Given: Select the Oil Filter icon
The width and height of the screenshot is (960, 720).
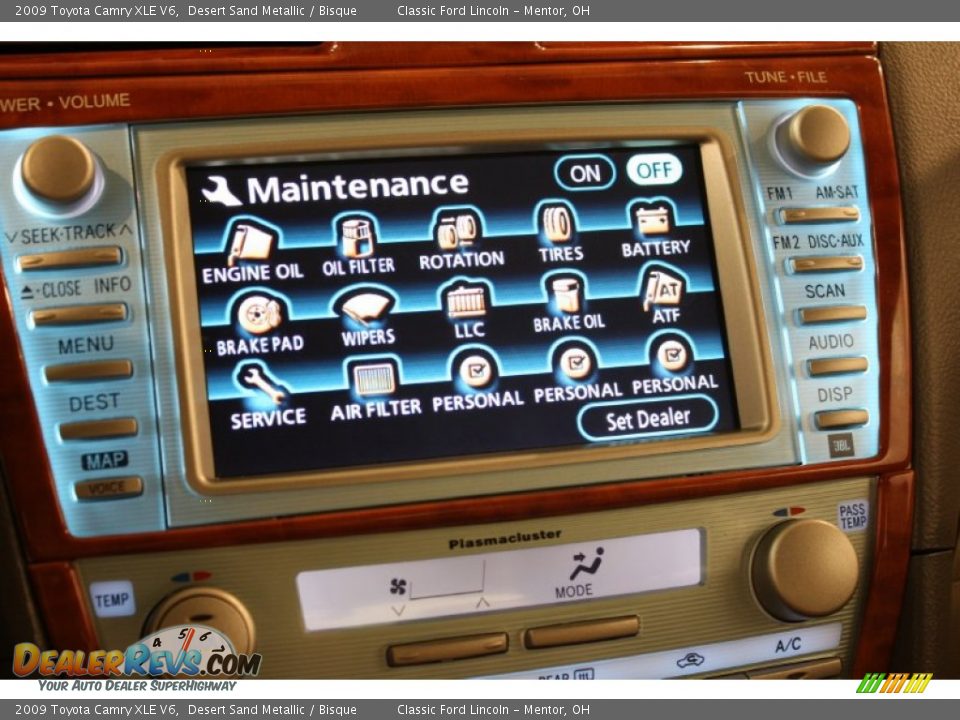Looking at the screenshot, I should click(x=357, y=239).
